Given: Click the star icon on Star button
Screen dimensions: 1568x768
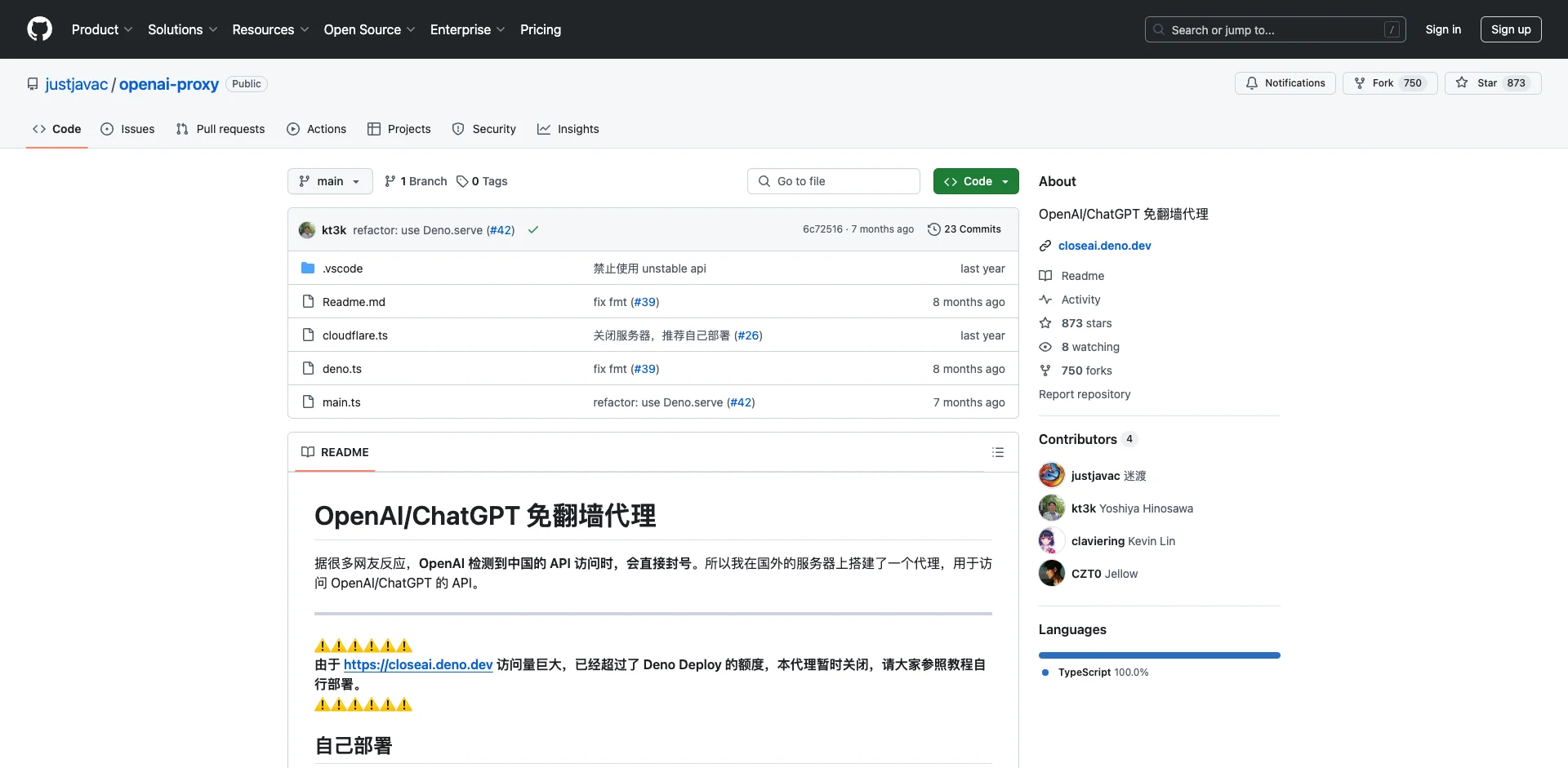Looking at the screenshot, I should (1462, 83).
